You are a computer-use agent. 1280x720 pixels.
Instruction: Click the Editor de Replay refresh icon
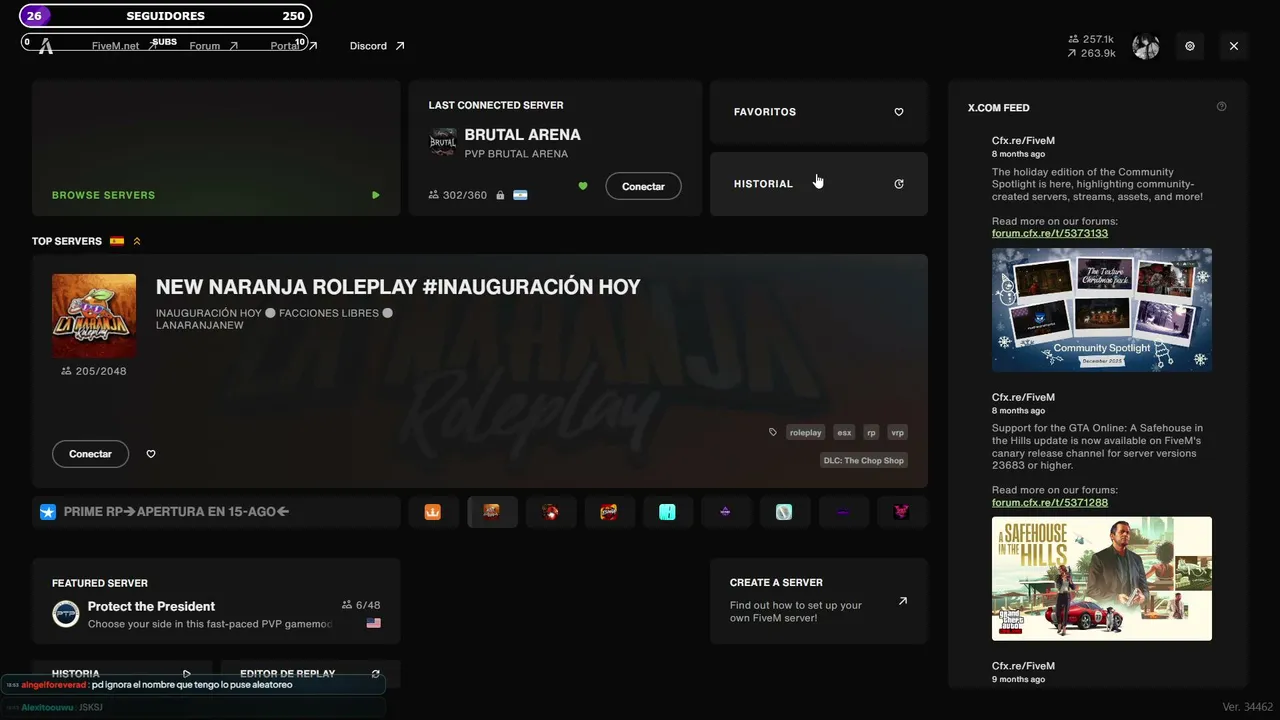tap(376, 674)
